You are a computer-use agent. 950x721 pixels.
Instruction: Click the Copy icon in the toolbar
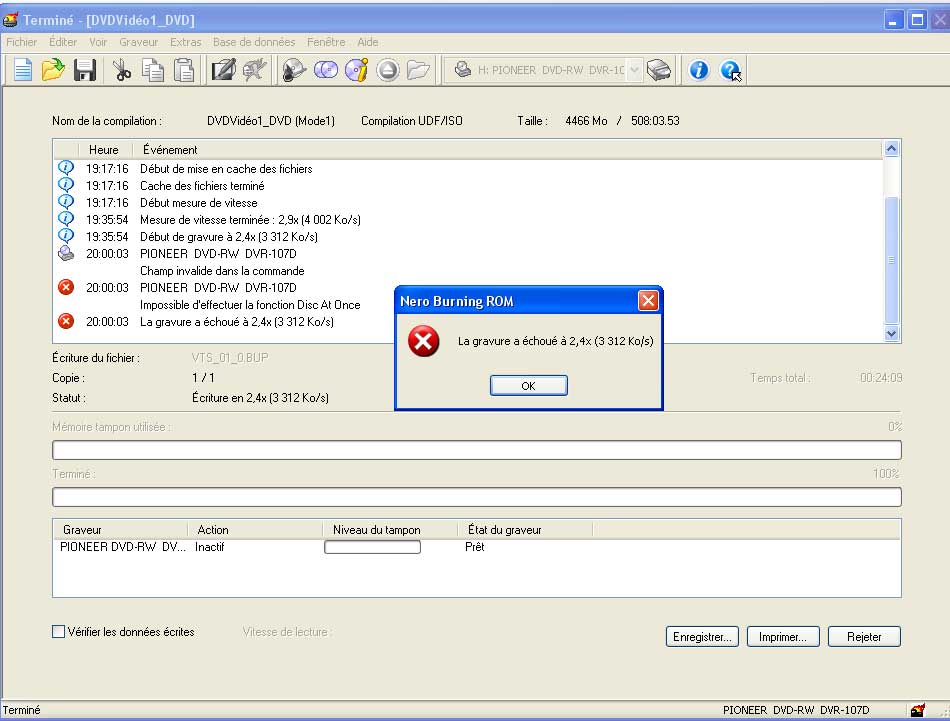[153, 70]
